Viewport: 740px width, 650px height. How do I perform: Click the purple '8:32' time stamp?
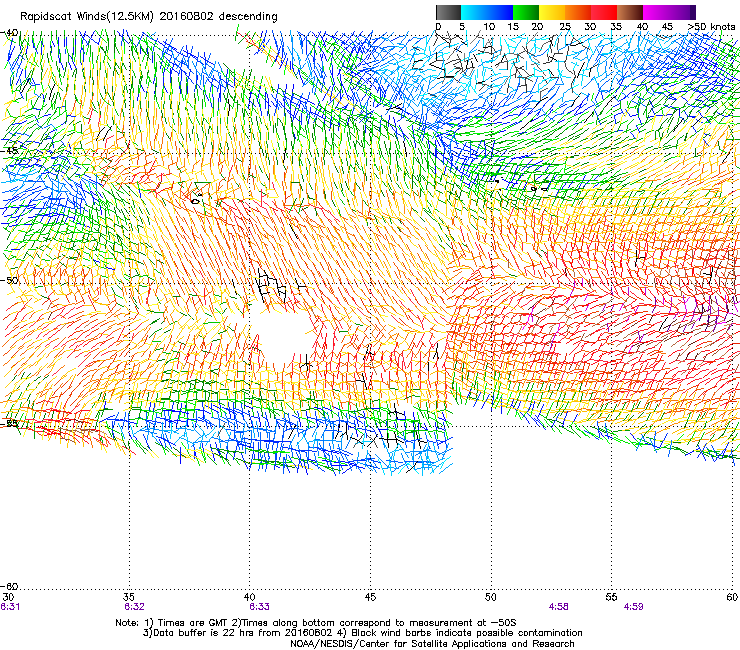click(134, 607)
